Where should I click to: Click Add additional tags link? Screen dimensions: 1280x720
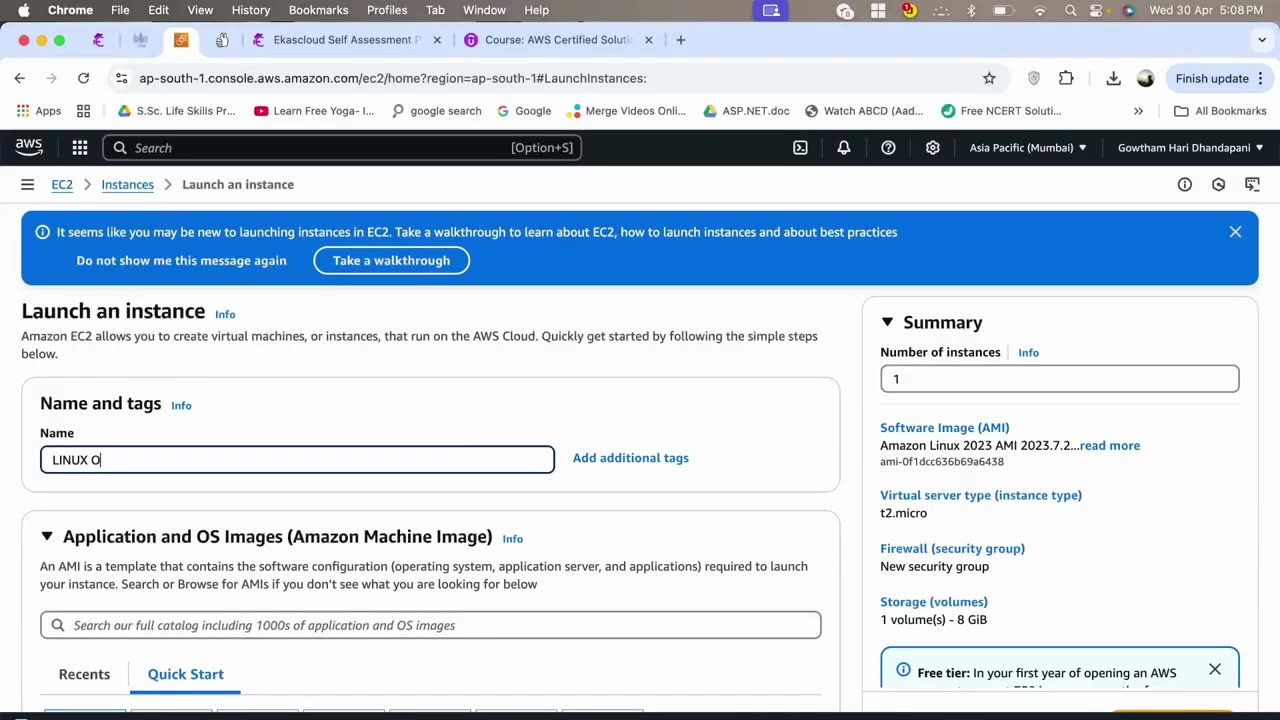coord(630,458)
